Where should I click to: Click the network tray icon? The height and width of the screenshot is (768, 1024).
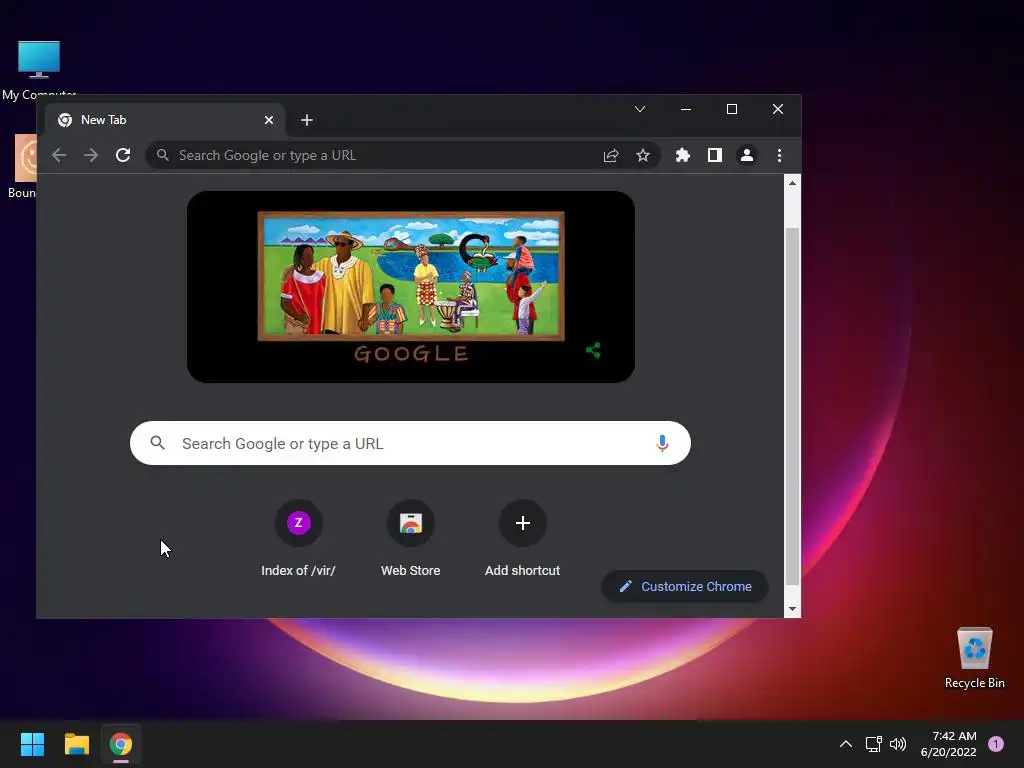(873, 744)
